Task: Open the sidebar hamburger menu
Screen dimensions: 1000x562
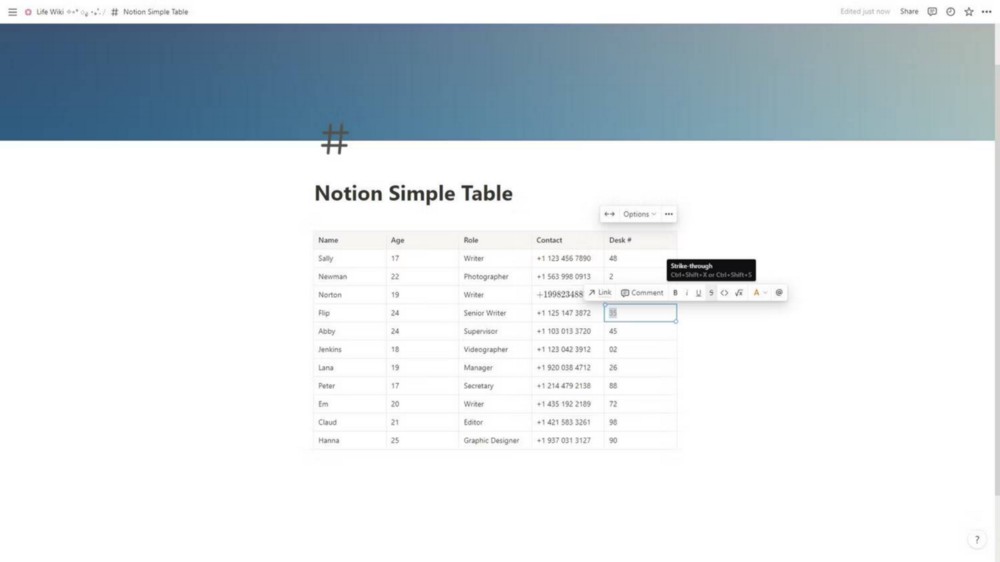Action: (x=12, y=11)
